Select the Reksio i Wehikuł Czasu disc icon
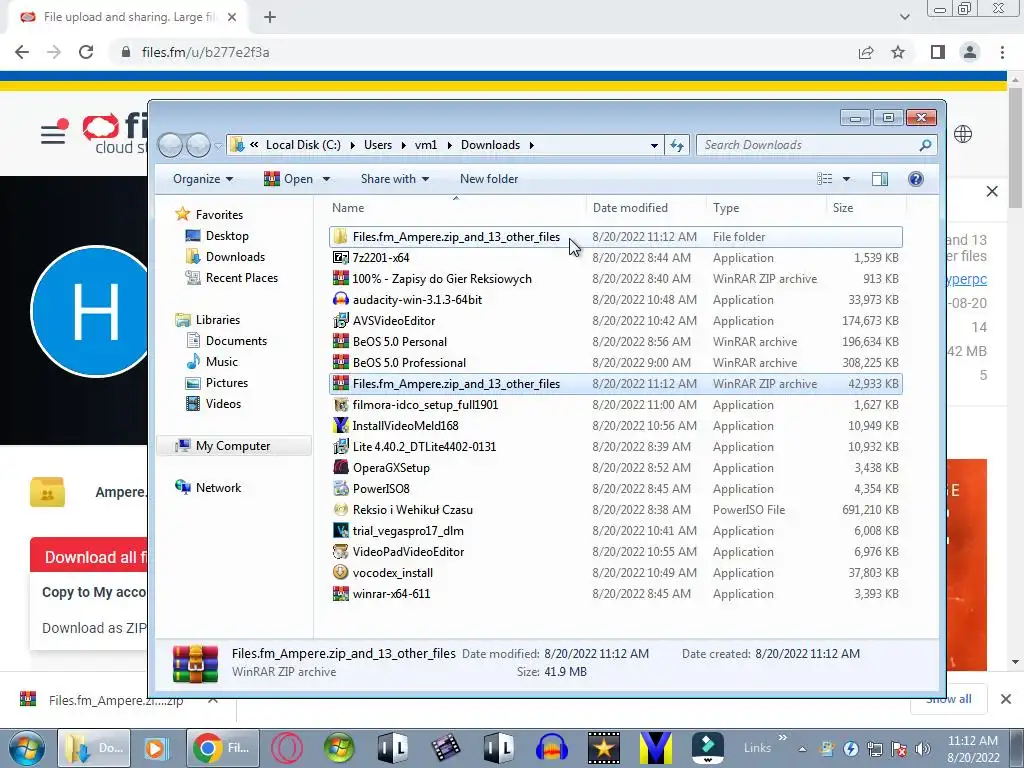This screenshot has width=1024, height=768. coord(340,509)
